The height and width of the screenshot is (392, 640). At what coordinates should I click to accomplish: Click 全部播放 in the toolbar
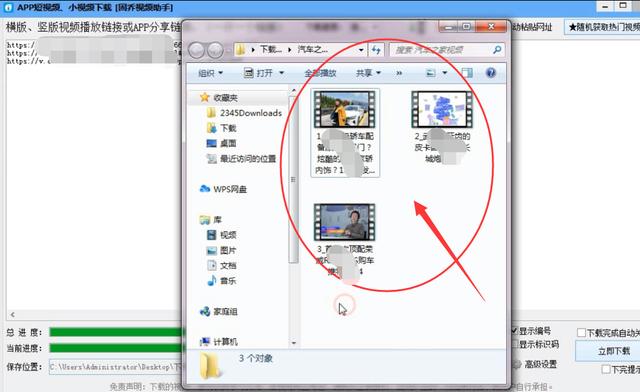(x=320, y=73)
